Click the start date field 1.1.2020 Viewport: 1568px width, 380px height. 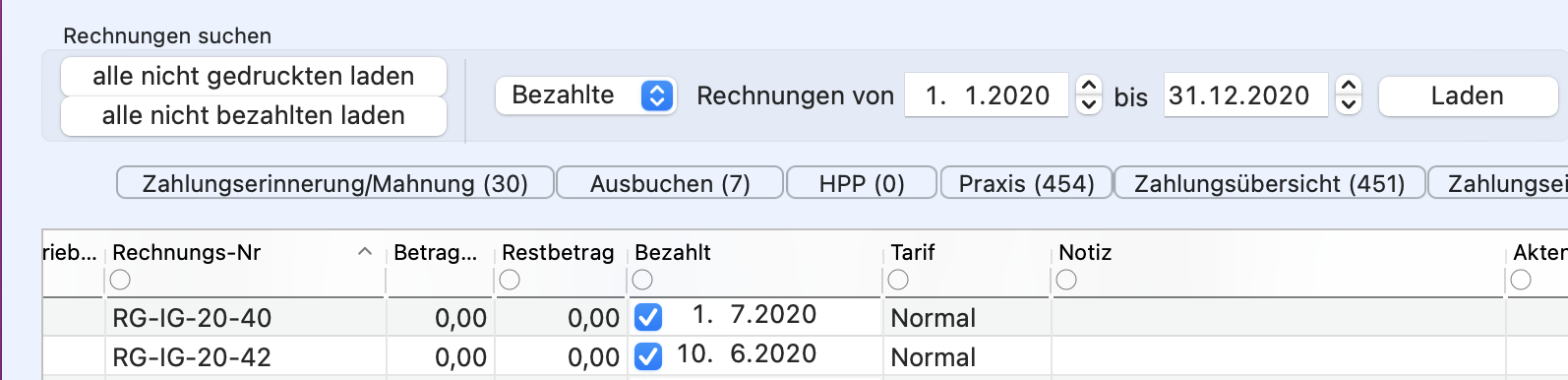click(987, 95)
